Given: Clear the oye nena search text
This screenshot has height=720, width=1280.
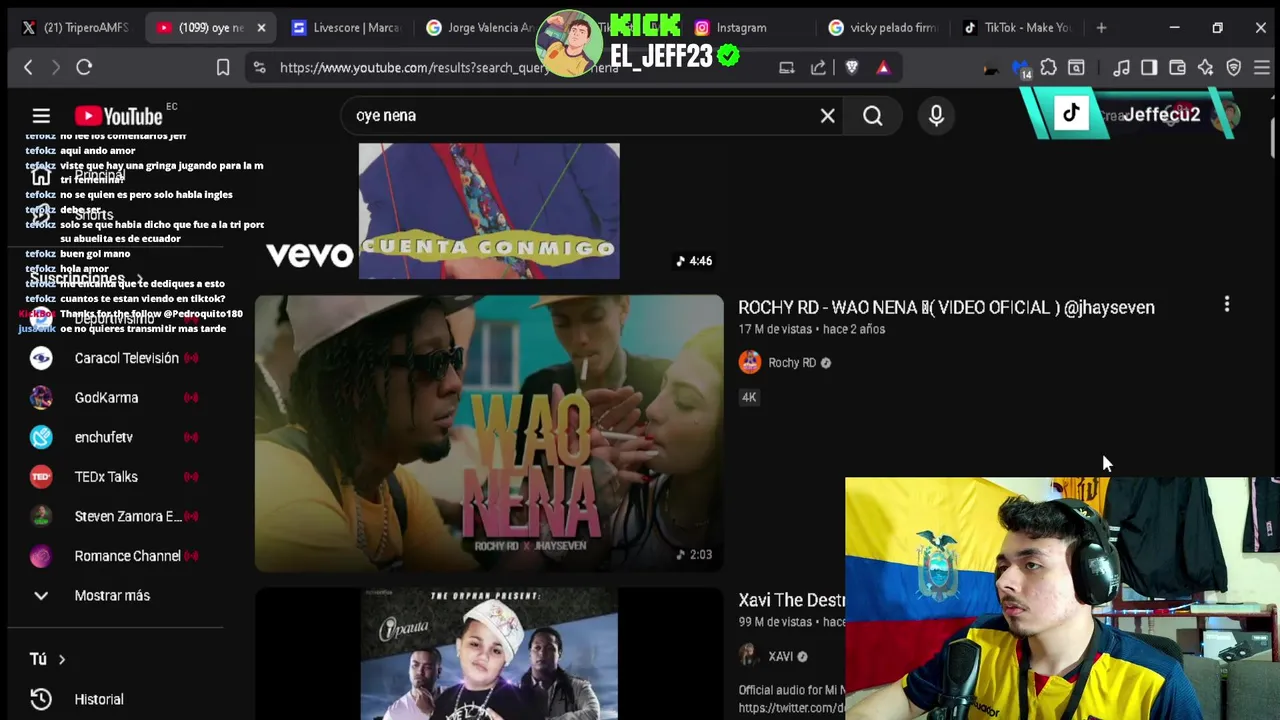Looking at the screenshot, I should point(828,116).
